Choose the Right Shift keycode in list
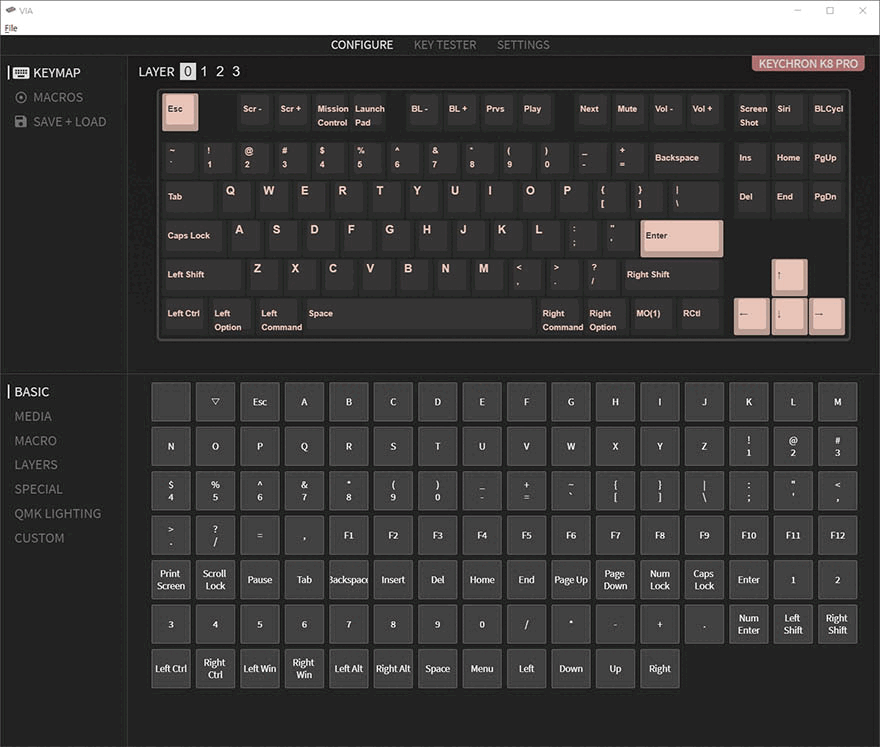Screen dimensions: 880x747 (837, 624)
